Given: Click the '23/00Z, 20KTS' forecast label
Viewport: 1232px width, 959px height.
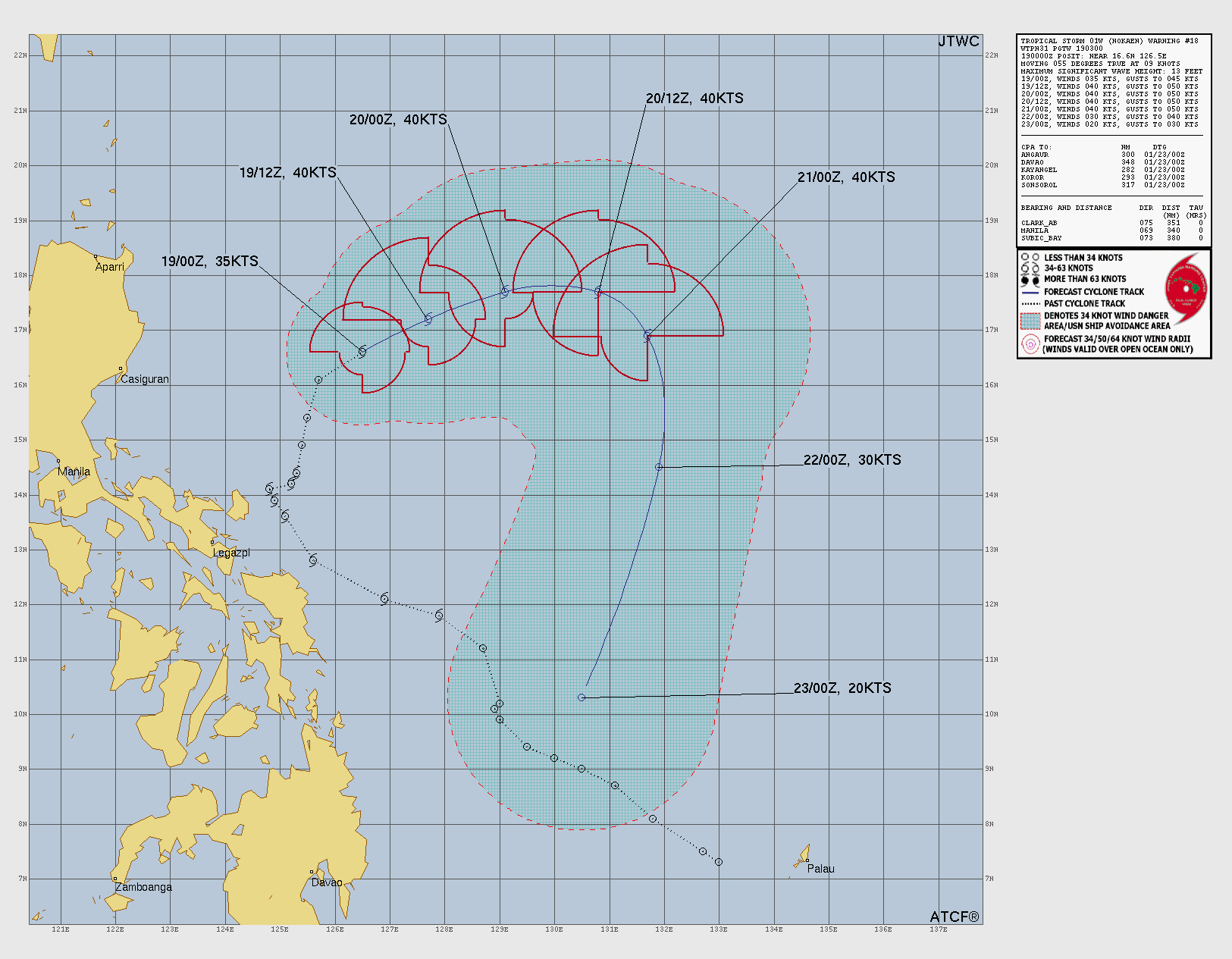Looking at the screenshot, I should [842, 688].
